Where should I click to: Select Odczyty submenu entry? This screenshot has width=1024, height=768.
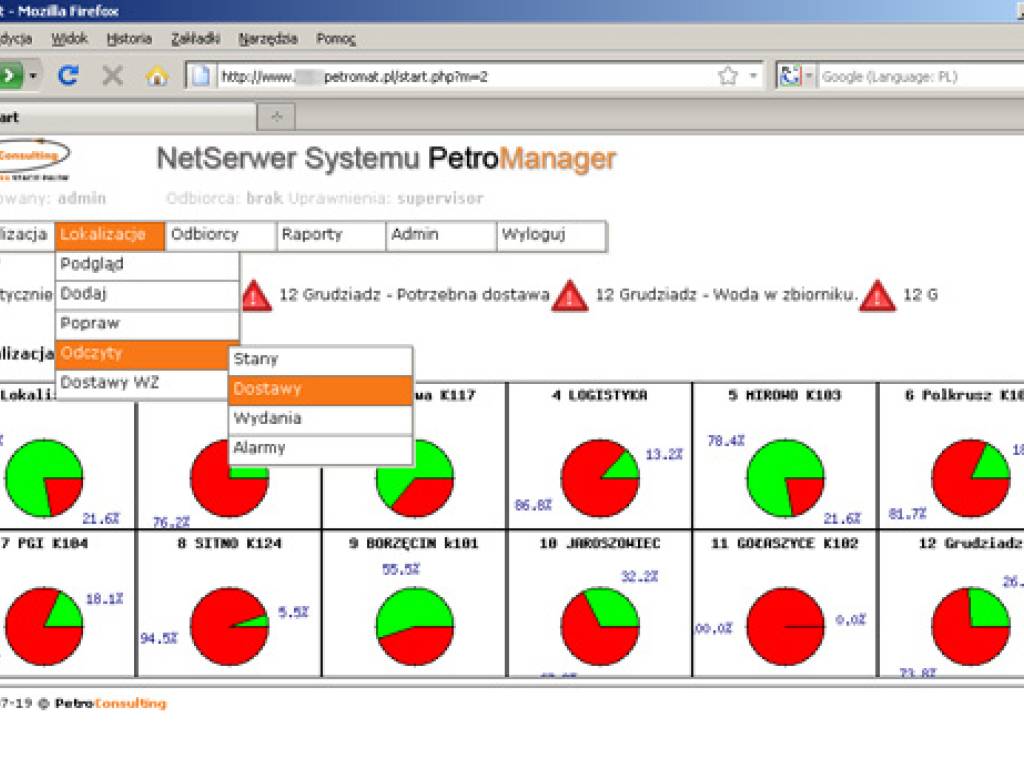pyautogui.click(x=142, y=354)
